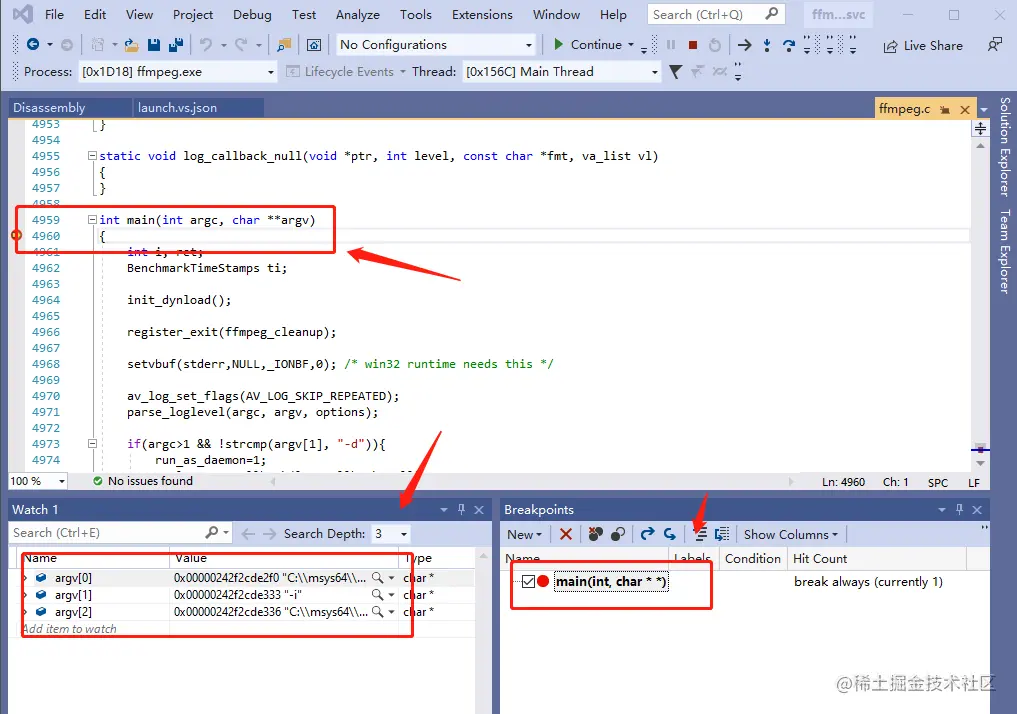Click the split editor icon above scrollbar

click(980, 128)
